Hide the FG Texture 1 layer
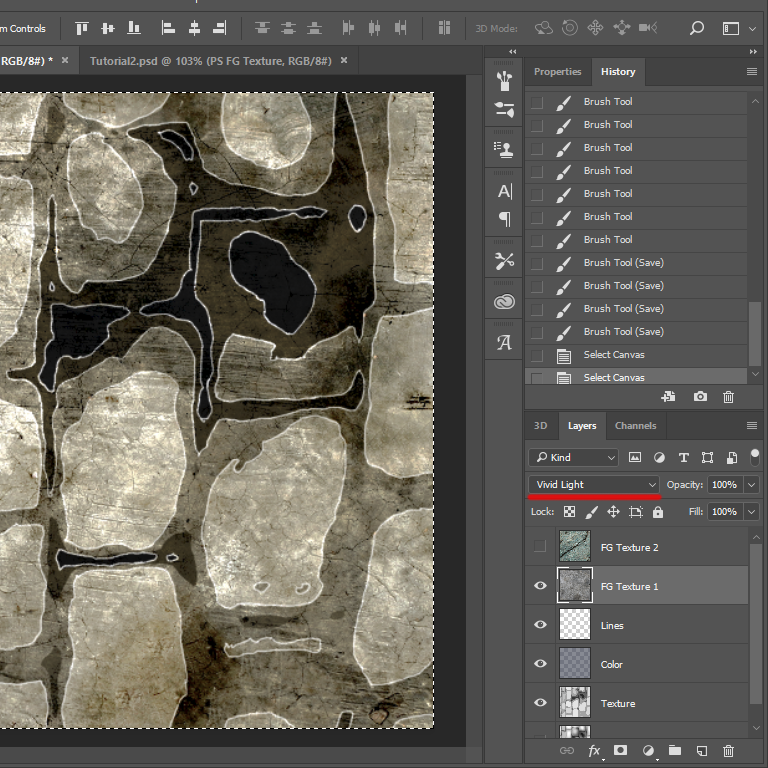This screenshot has height=768, width=768. point(540,586)
